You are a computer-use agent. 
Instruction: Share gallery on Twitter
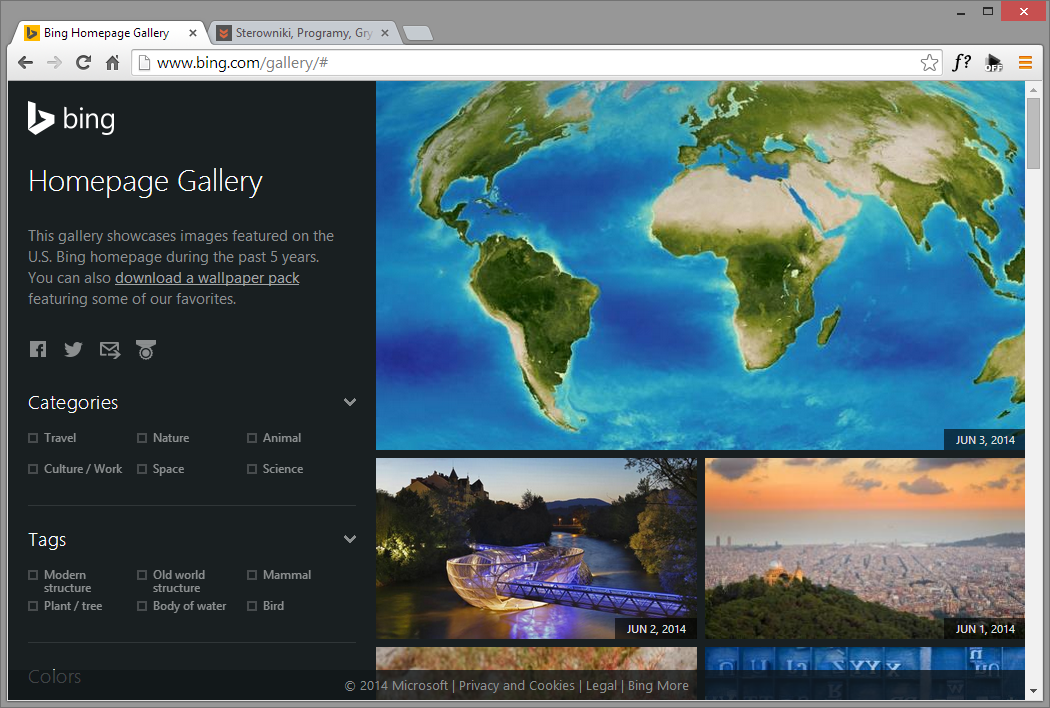73,349
